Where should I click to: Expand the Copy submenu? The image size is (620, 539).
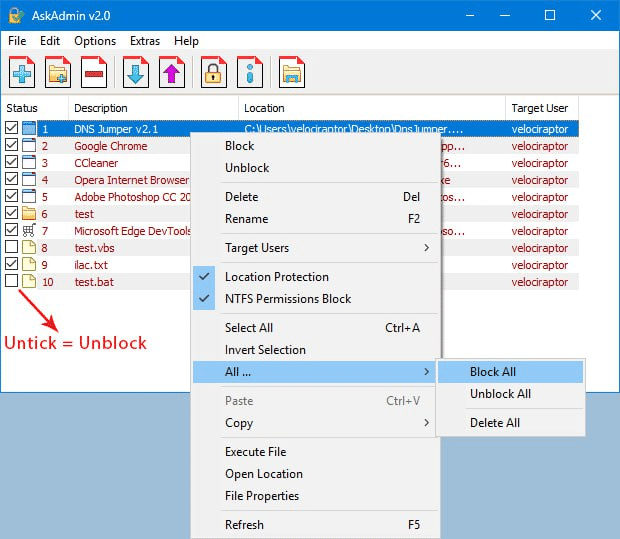click(315, 423)
